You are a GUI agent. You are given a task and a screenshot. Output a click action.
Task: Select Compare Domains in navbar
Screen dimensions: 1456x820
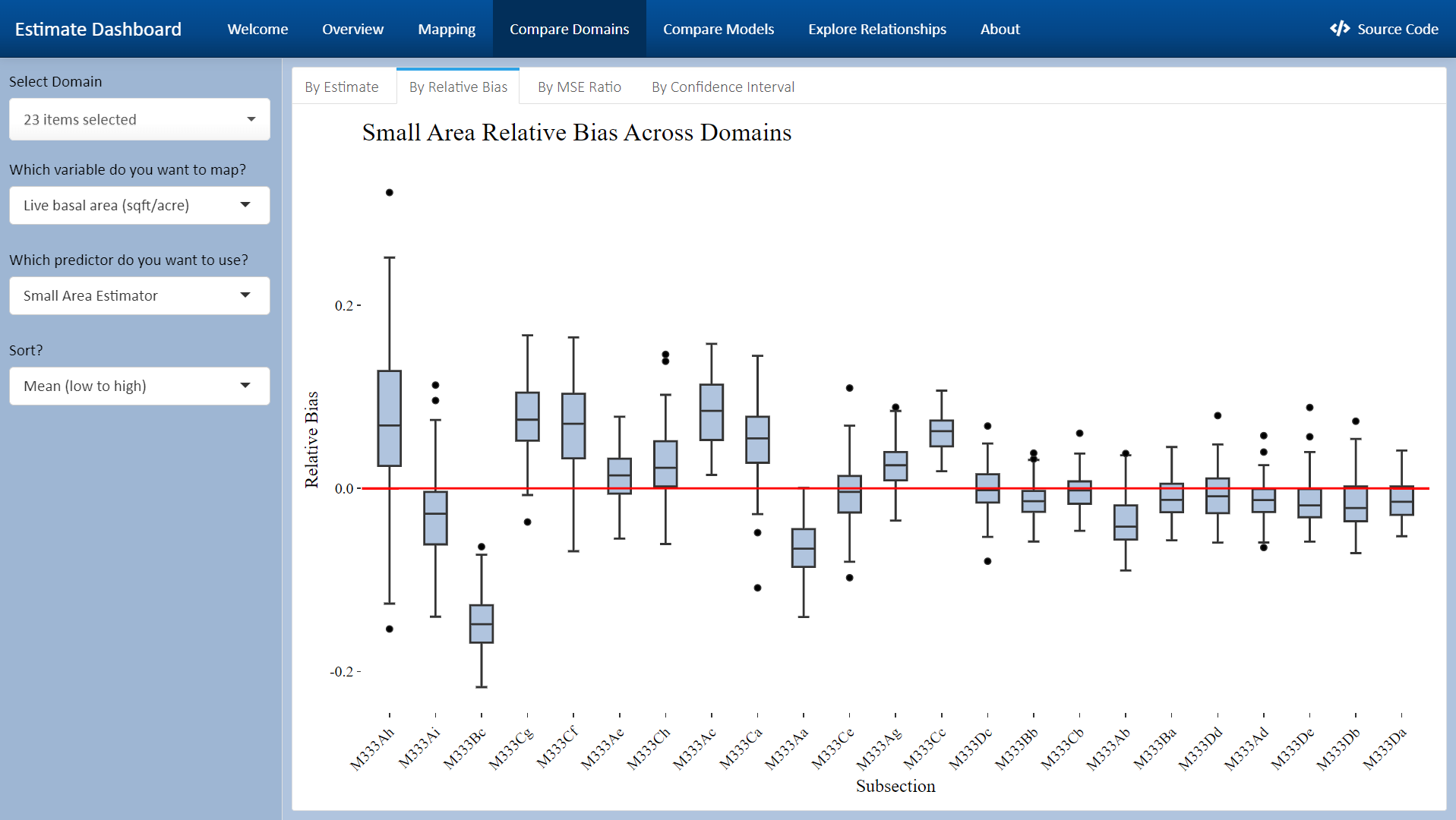point(569,29)
